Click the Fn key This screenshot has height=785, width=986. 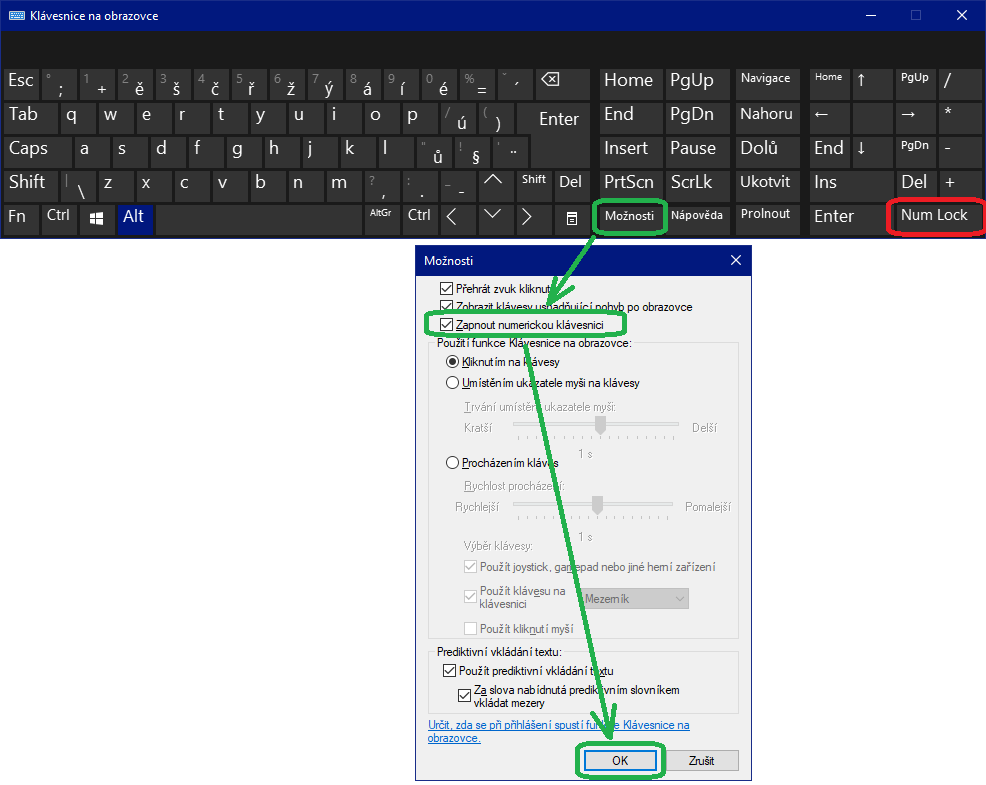click(x=21, y=219)
